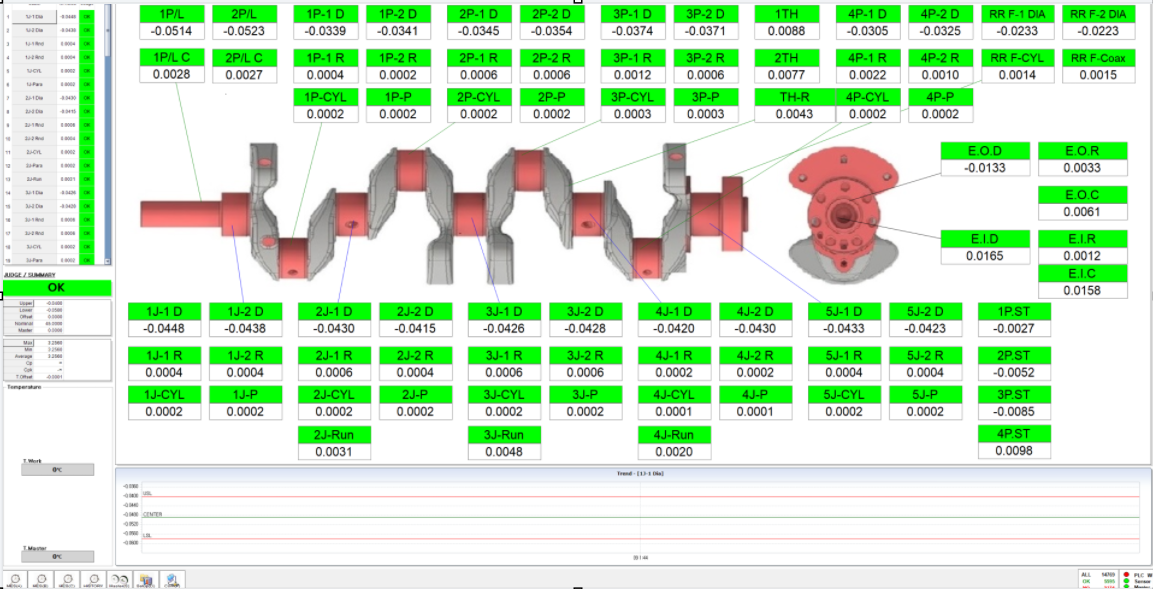Click the second MES toolbar icon
1153x589 pixels.
pos(41,579)
